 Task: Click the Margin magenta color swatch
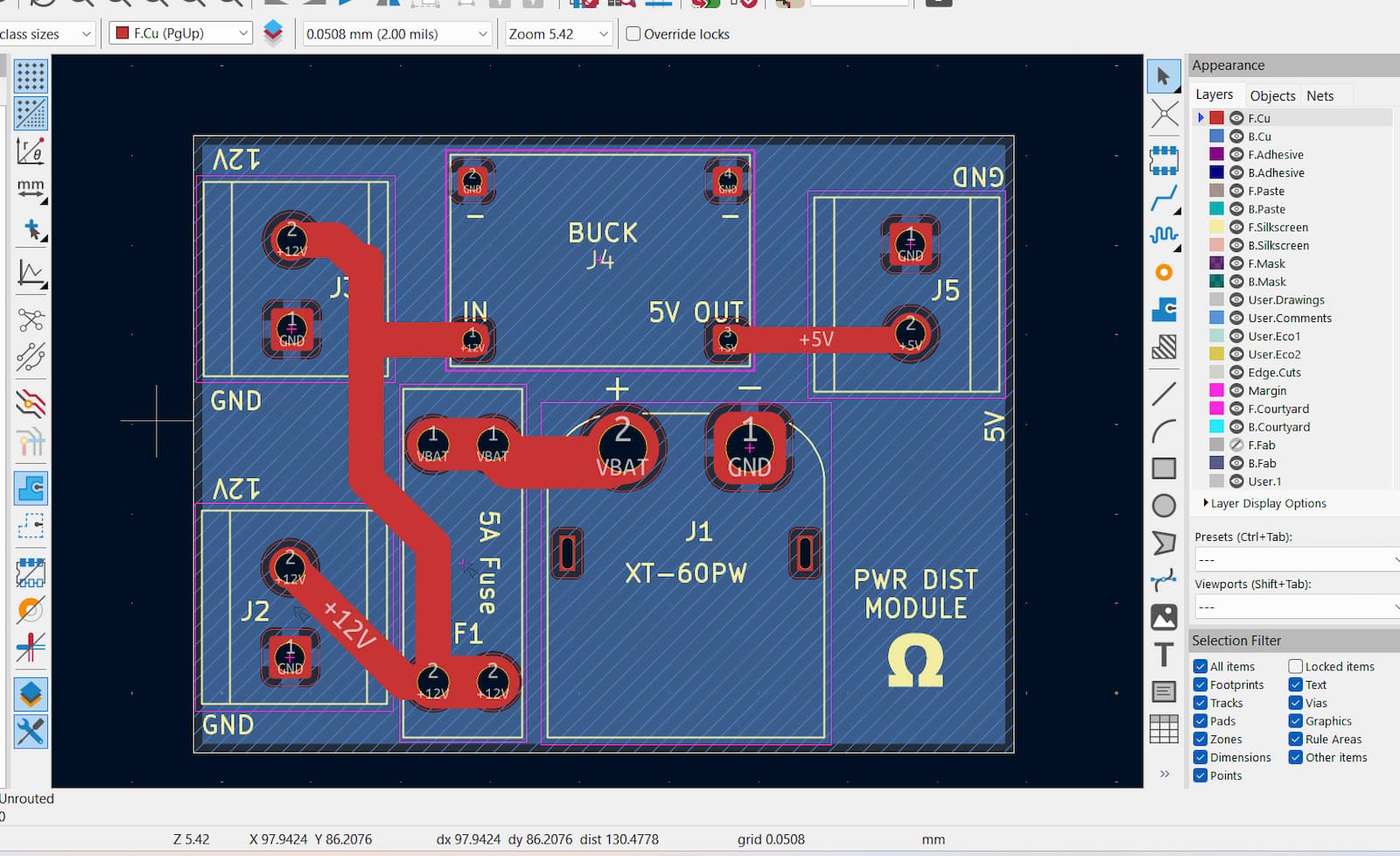(1216, 391)
